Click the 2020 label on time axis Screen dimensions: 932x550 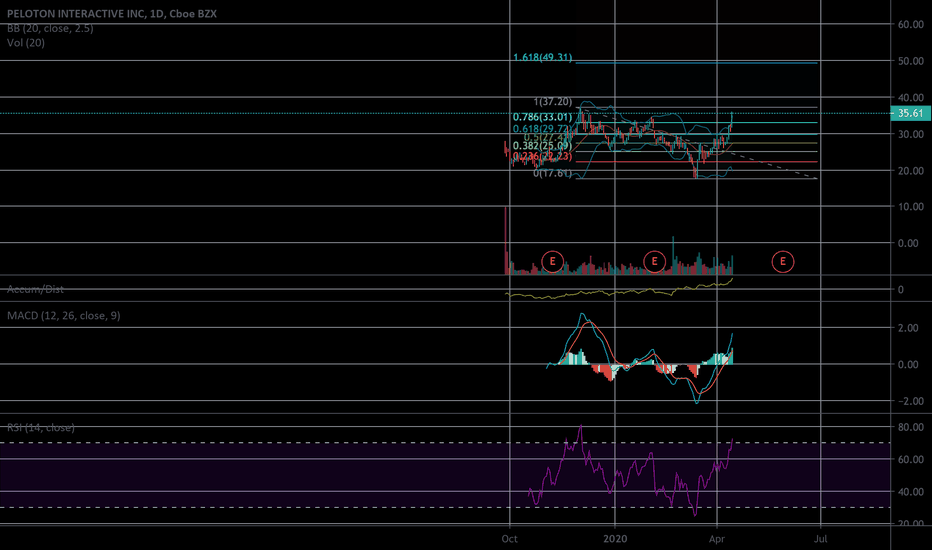615,539
